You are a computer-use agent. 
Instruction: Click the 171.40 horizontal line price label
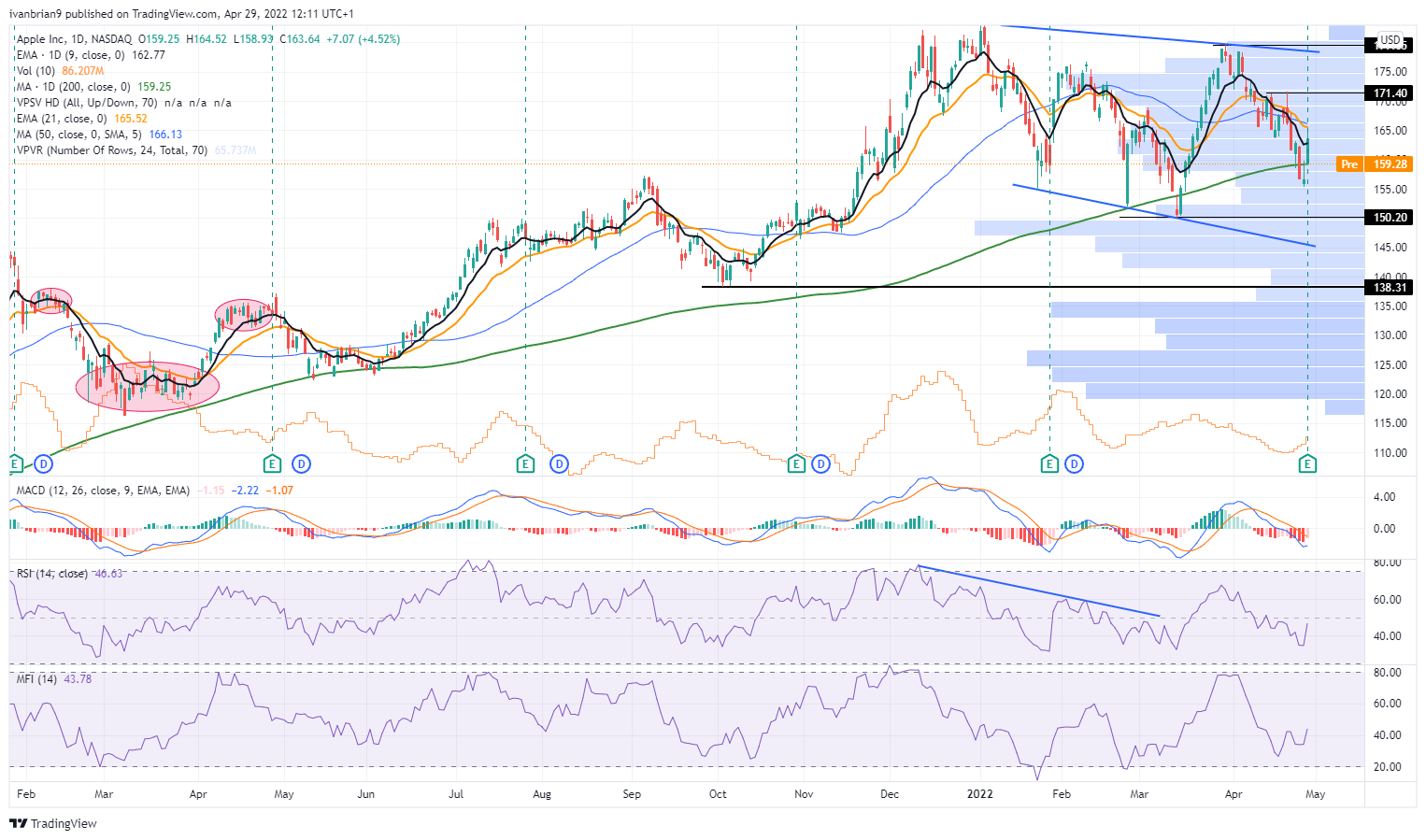[1388, 93]
